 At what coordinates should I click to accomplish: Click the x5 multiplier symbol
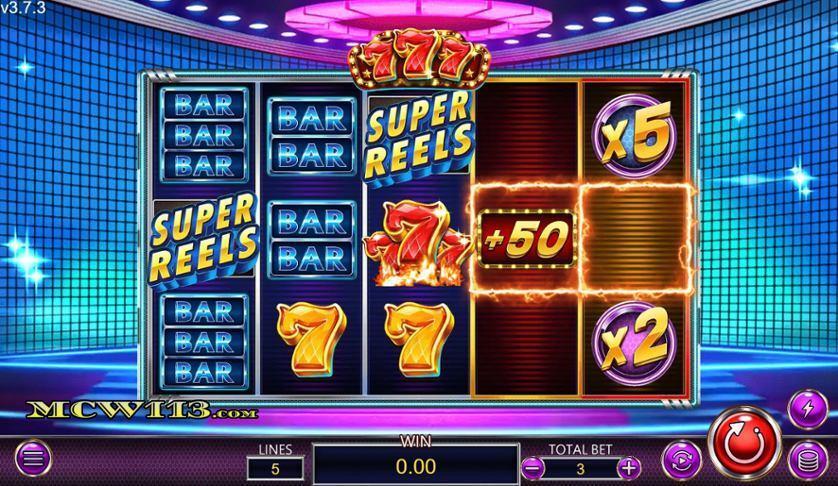click(635, 135)
